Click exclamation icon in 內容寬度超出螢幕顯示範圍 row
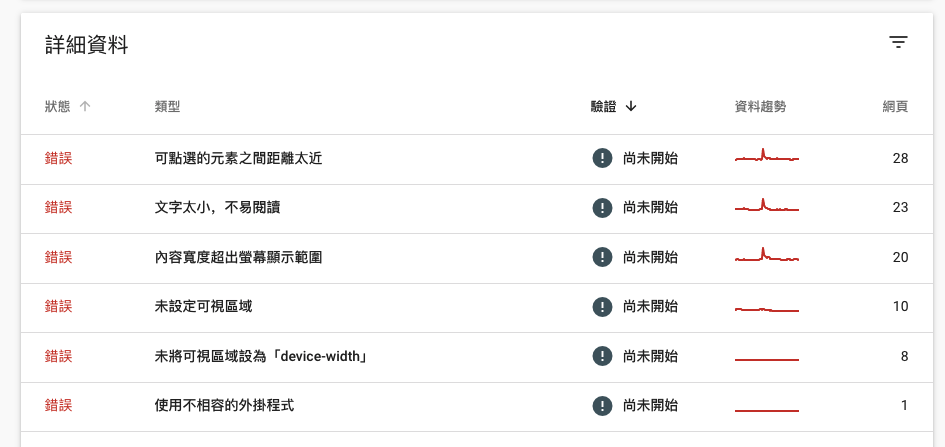 602,257
